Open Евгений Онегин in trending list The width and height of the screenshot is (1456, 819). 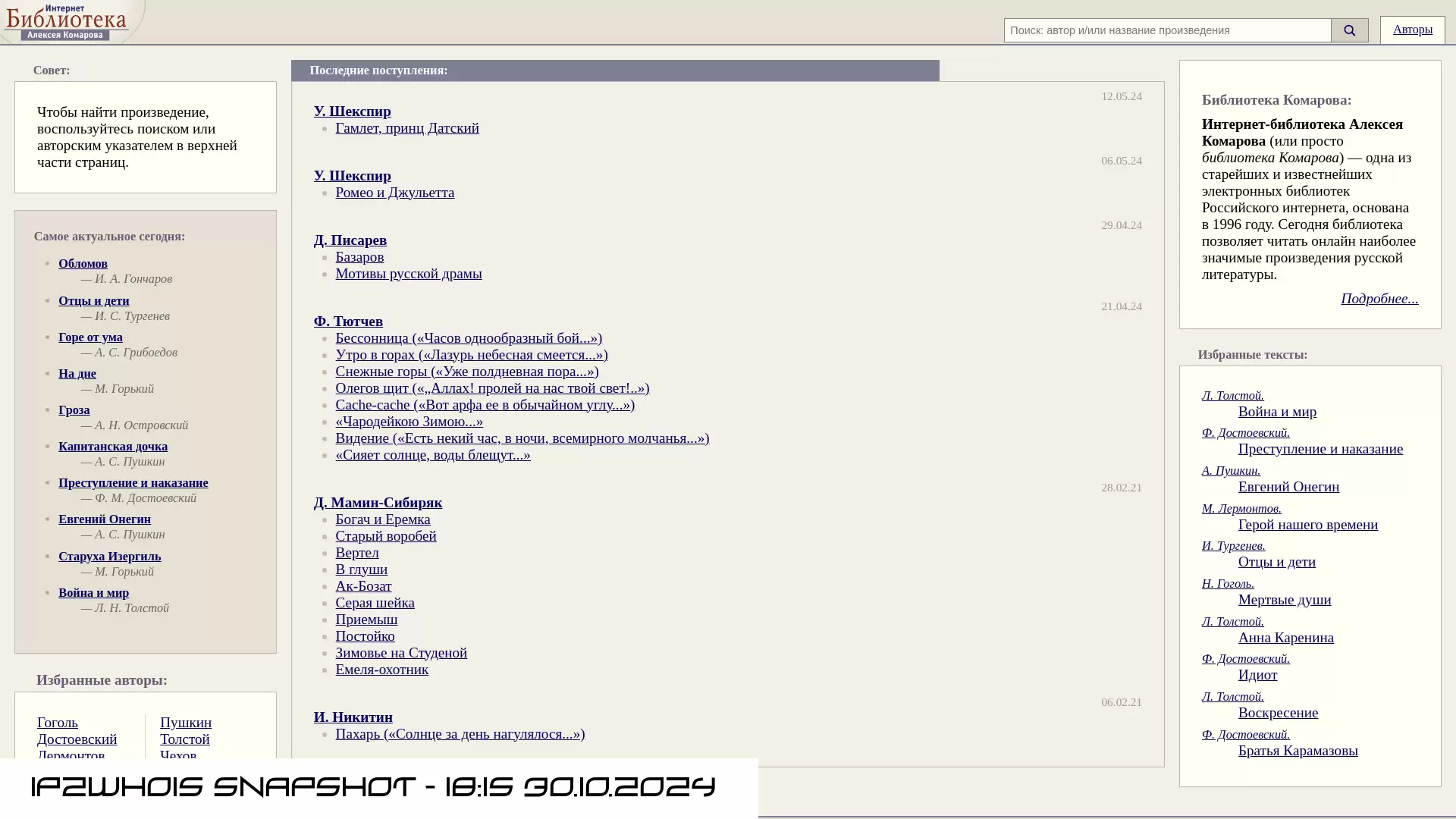(x=105, y=519)
